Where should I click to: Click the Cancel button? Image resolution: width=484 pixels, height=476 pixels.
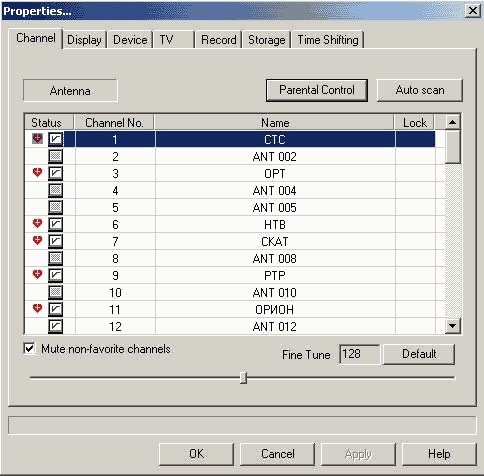277,454
